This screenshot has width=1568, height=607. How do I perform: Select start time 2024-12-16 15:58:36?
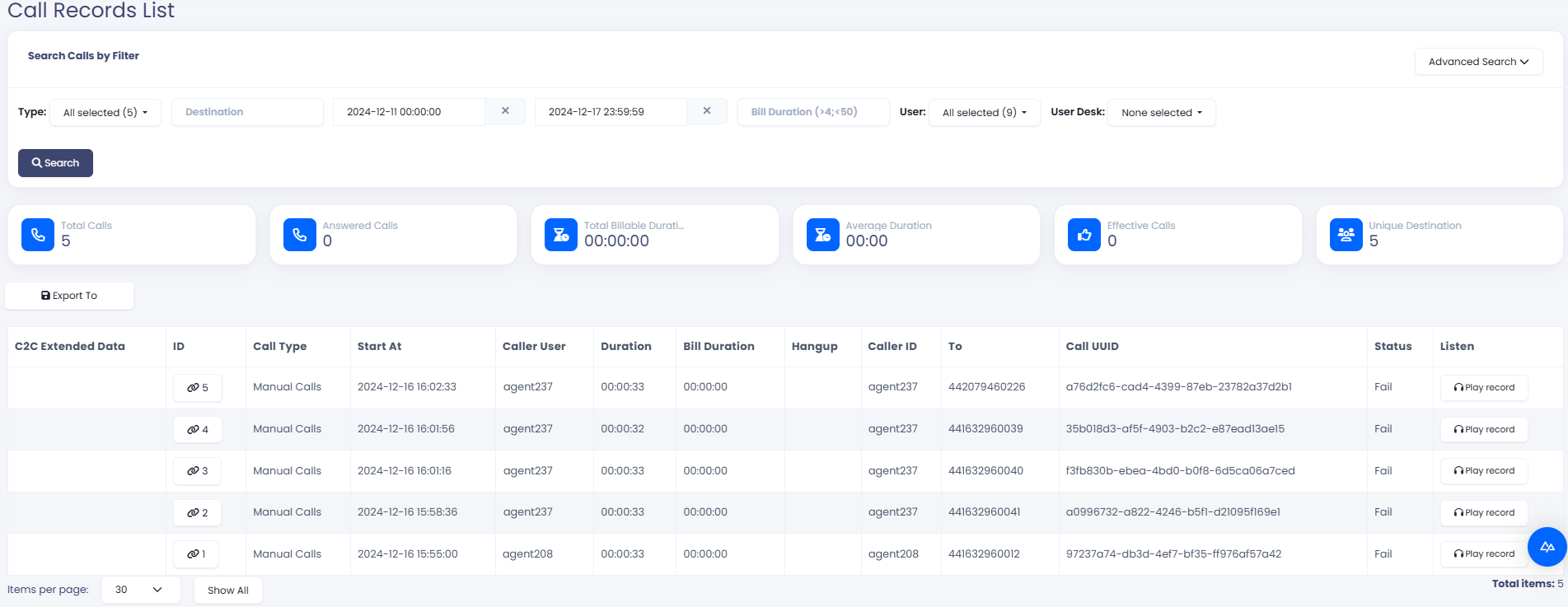[x=407, y=512]
